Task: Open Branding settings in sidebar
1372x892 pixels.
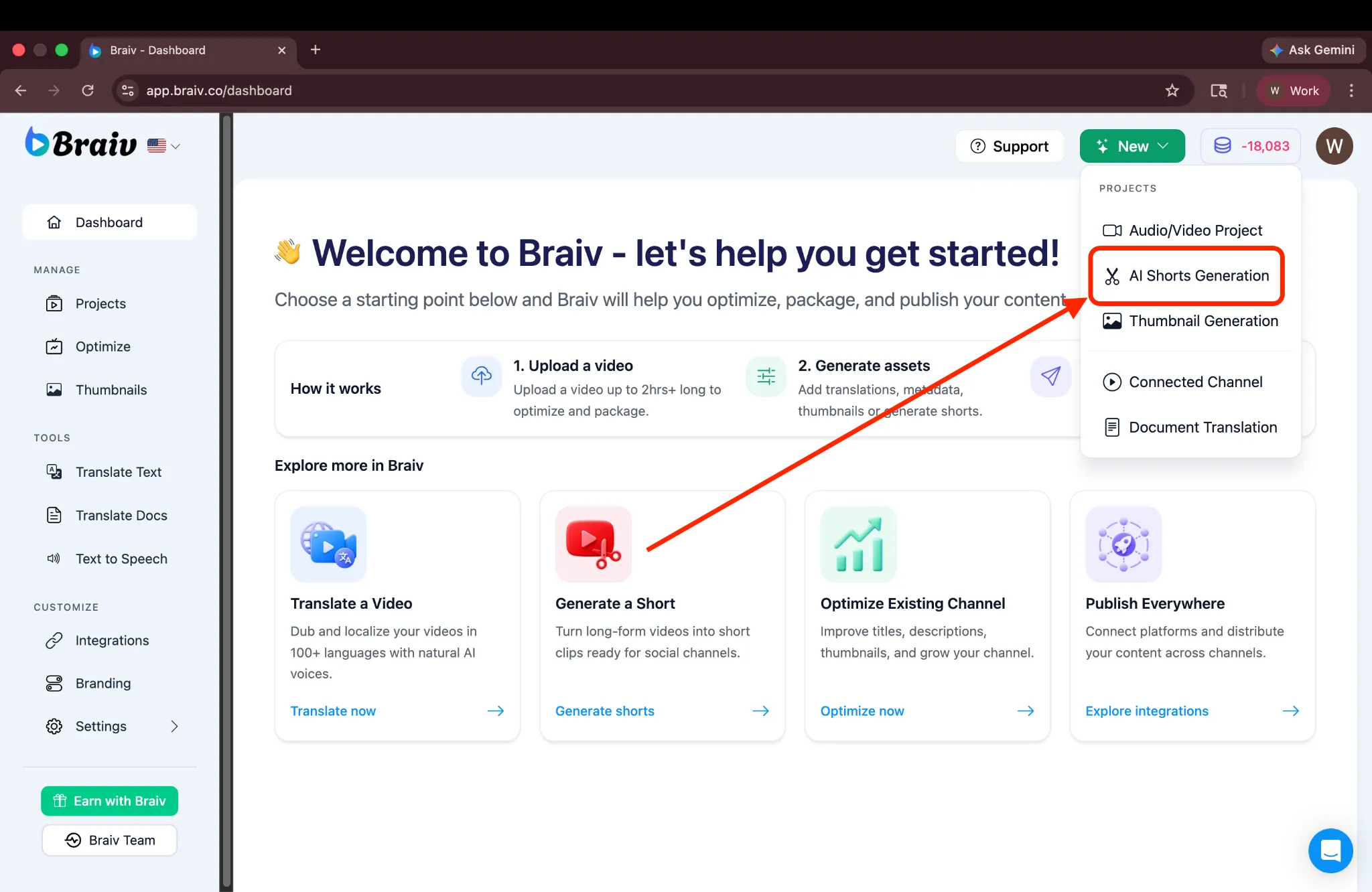Action: (102, 683)
